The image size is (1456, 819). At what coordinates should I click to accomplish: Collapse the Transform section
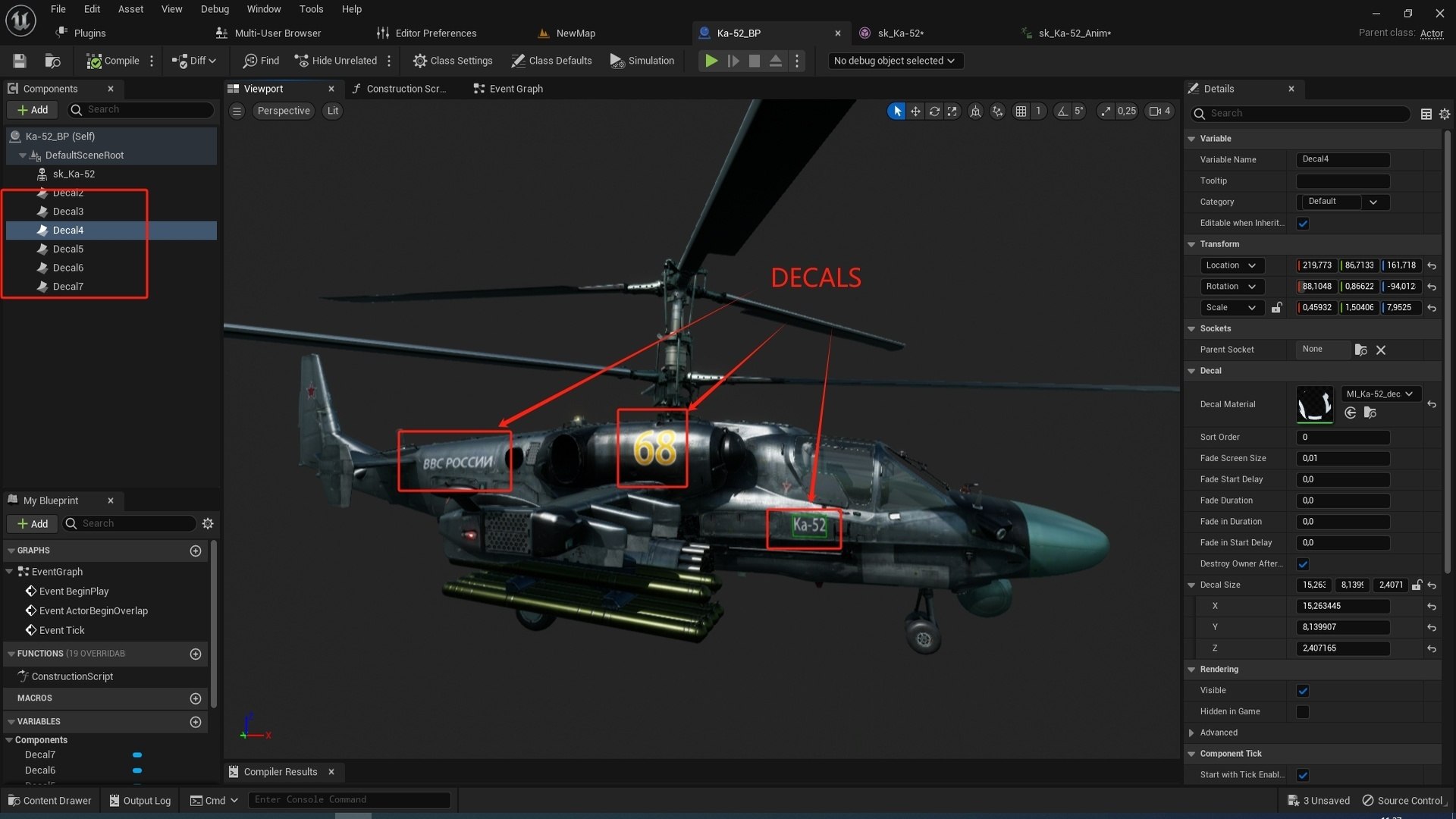tap(1192, 244)
